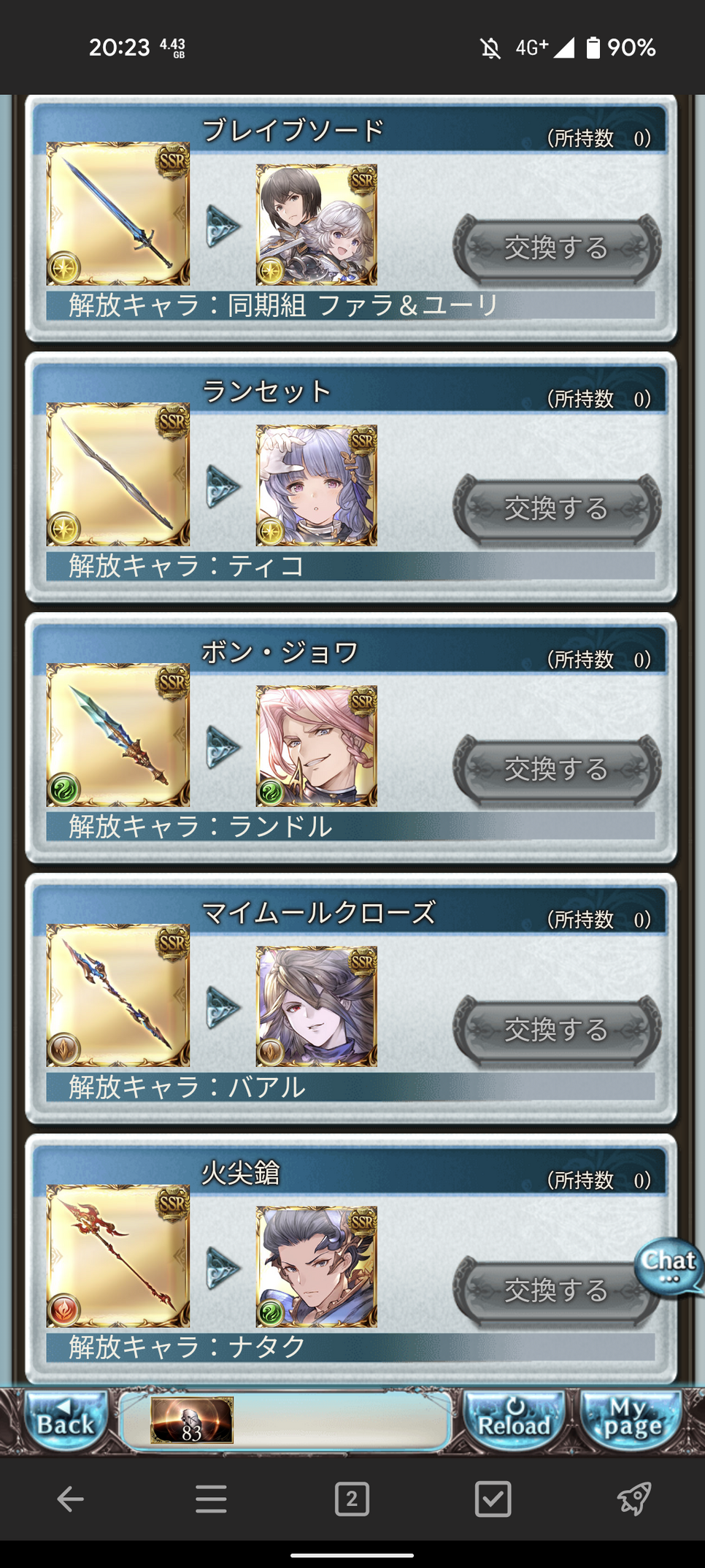Tap the マイムールクローズ weapon icon

coord(118,995)
